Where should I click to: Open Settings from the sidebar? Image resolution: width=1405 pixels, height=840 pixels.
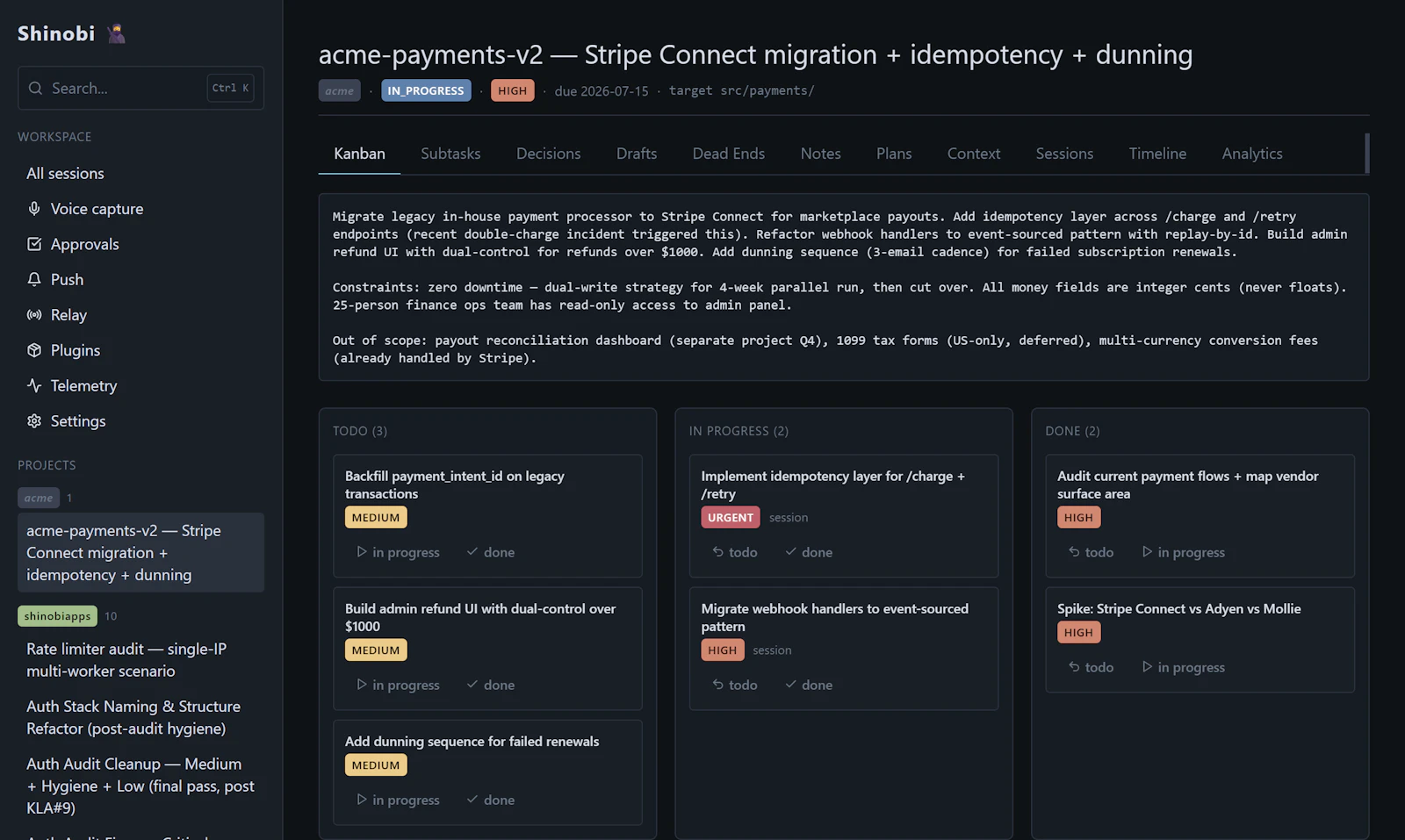point(140,421)
